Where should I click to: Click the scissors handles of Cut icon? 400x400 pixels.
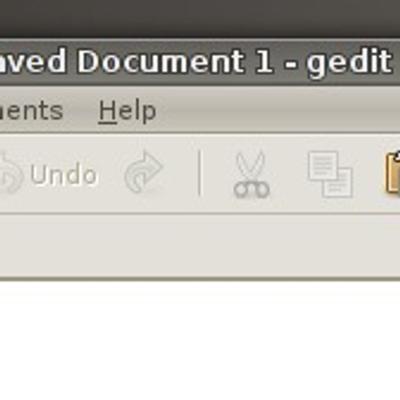(x=251, y=190)
